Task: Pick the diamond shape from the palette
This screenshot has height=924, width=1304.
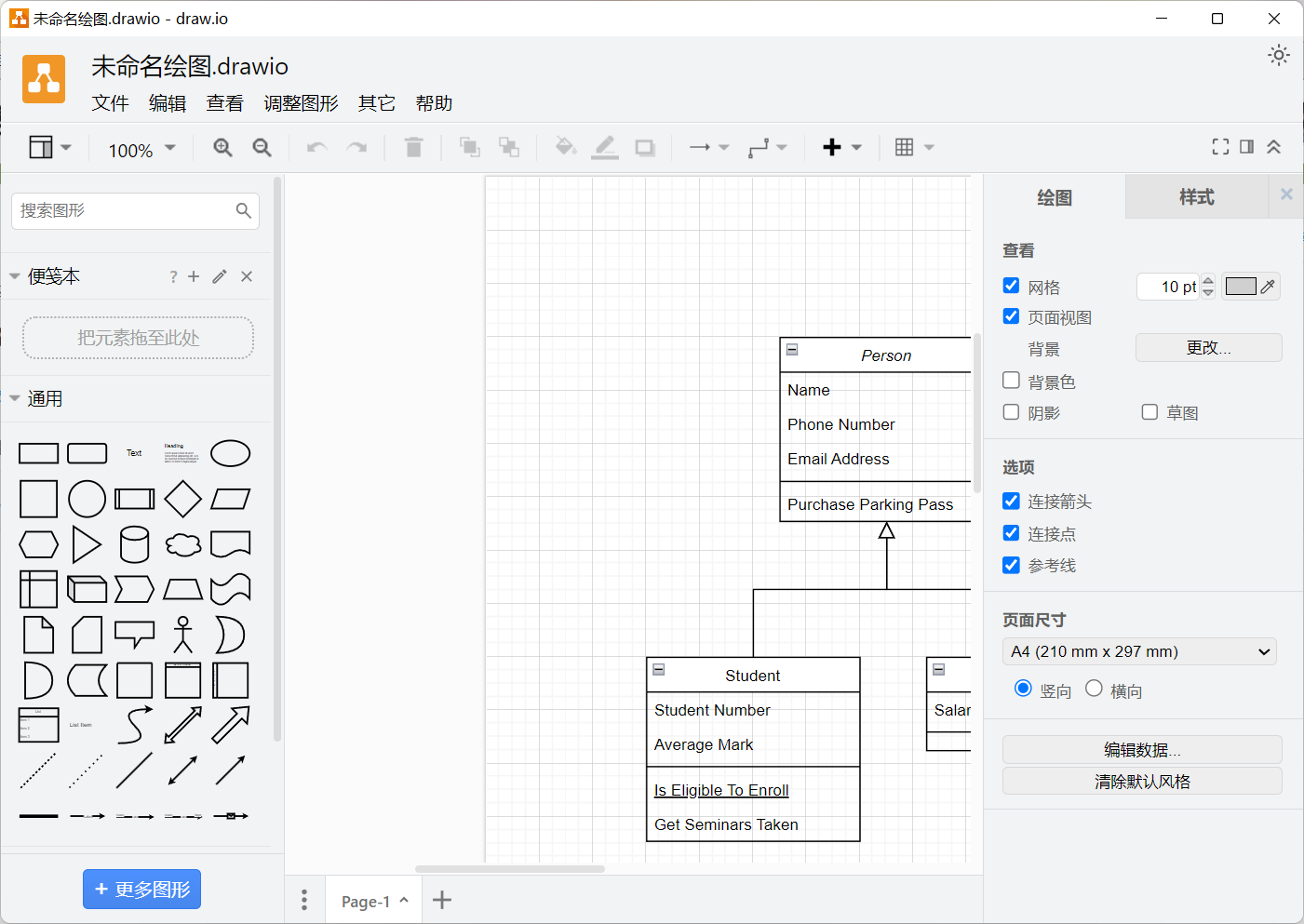Action: point(182,499)
